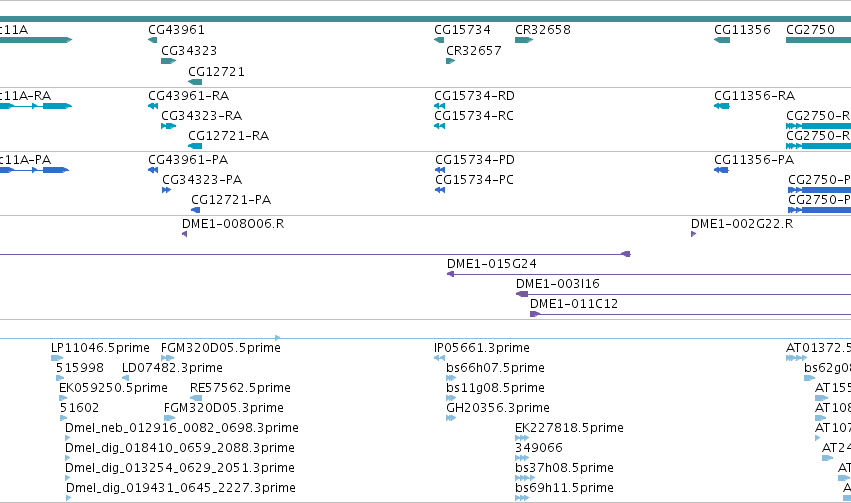Screen dimensions: 851x503
Task: Click the EK227818.5prime EST label
Action: [x=569, y=428]
